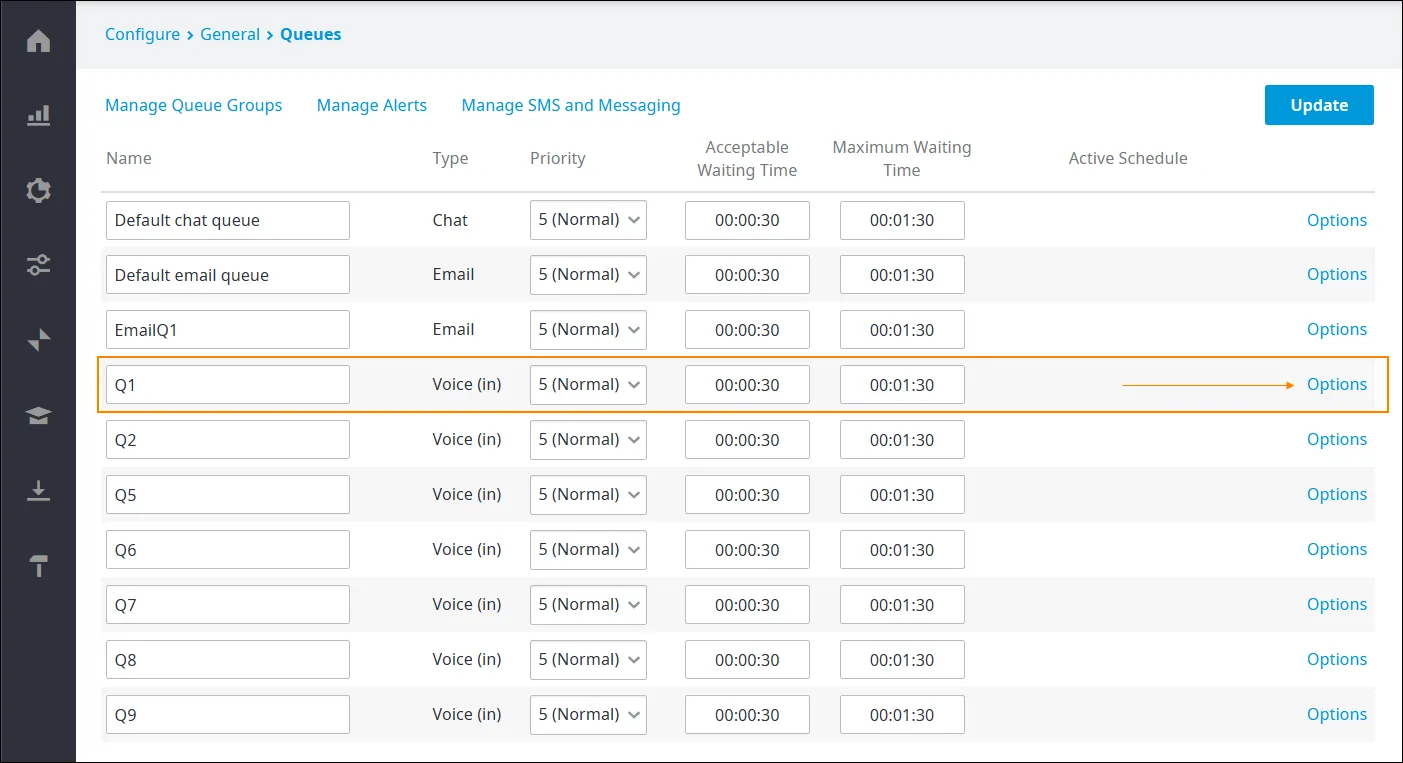Expand priority dropdown for Q9
The image size is (1403, 763).
[x=588, y=715]
